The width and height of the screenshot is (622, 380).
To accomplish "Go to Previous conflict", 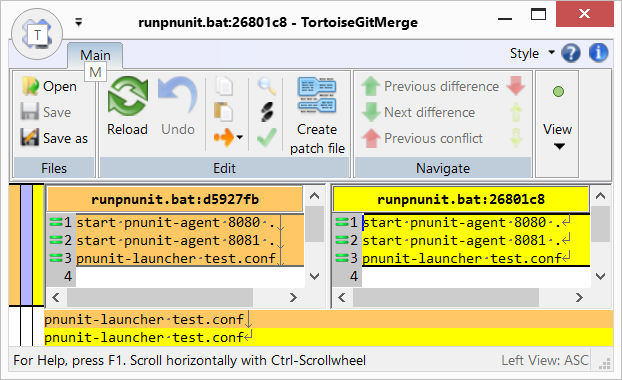I will (422, 138).
